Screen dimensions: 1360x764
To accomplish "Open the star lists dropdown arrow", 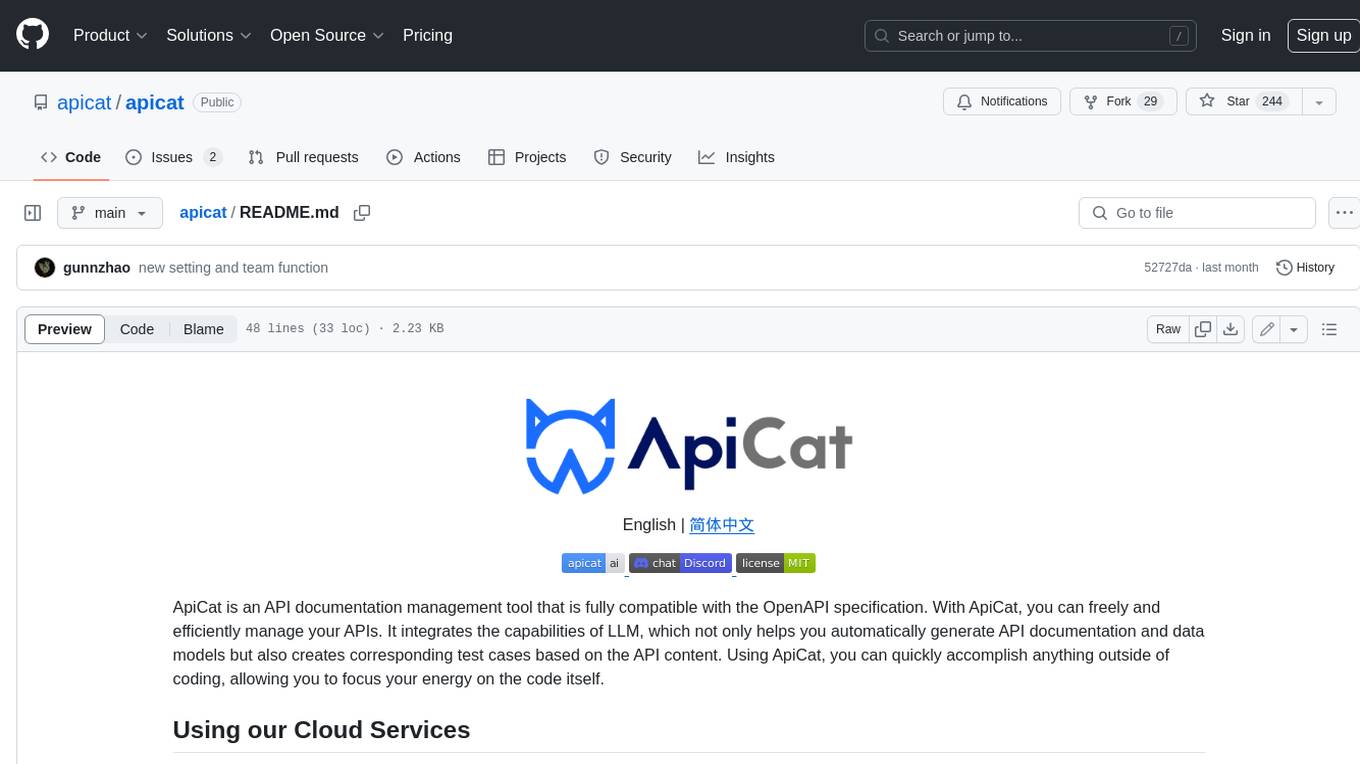I will tap(1319, 101).
